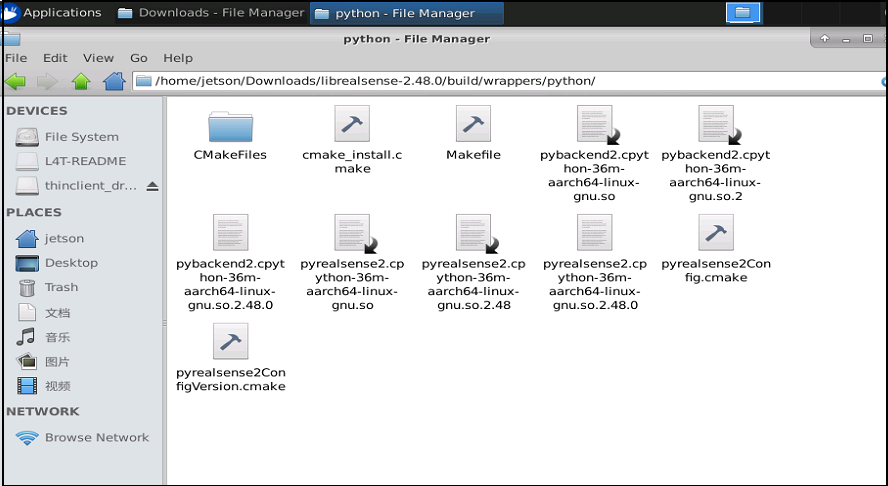Switch to Downloads - File Manager window

tap(211, 12)
